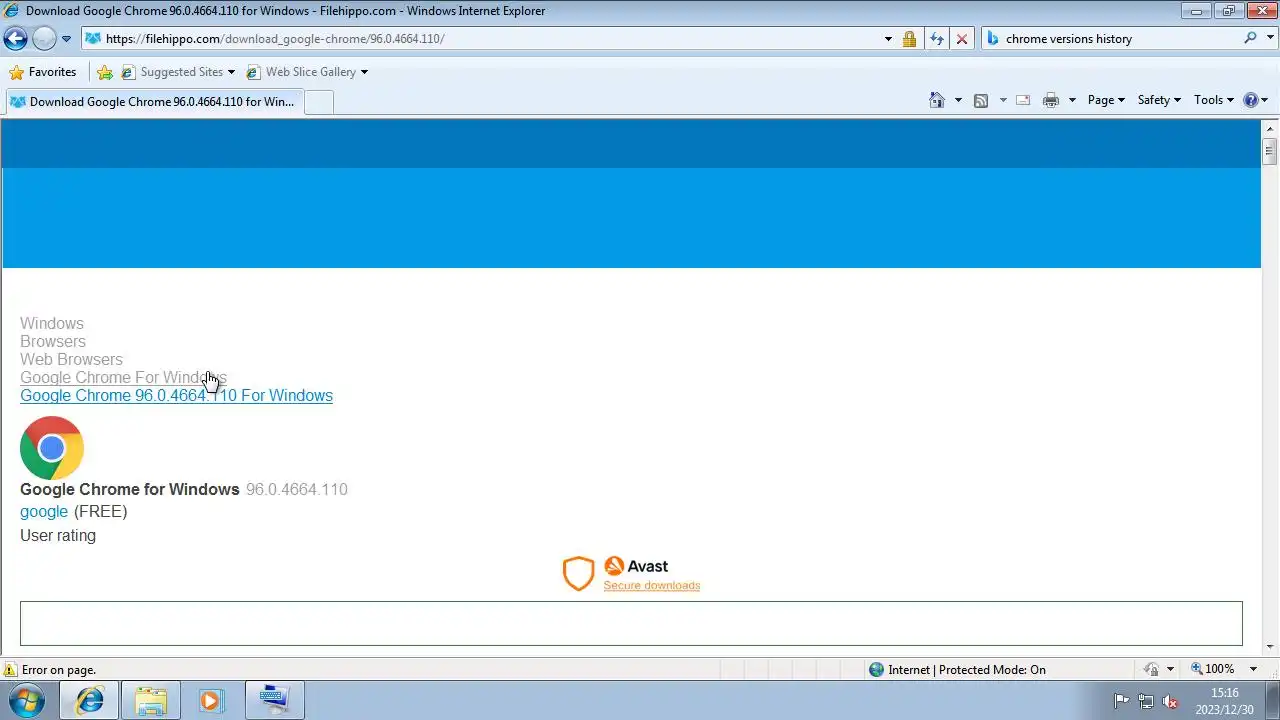Click the Stop loading red X icon
The image size is (1280, 720).
coord(962,39)
